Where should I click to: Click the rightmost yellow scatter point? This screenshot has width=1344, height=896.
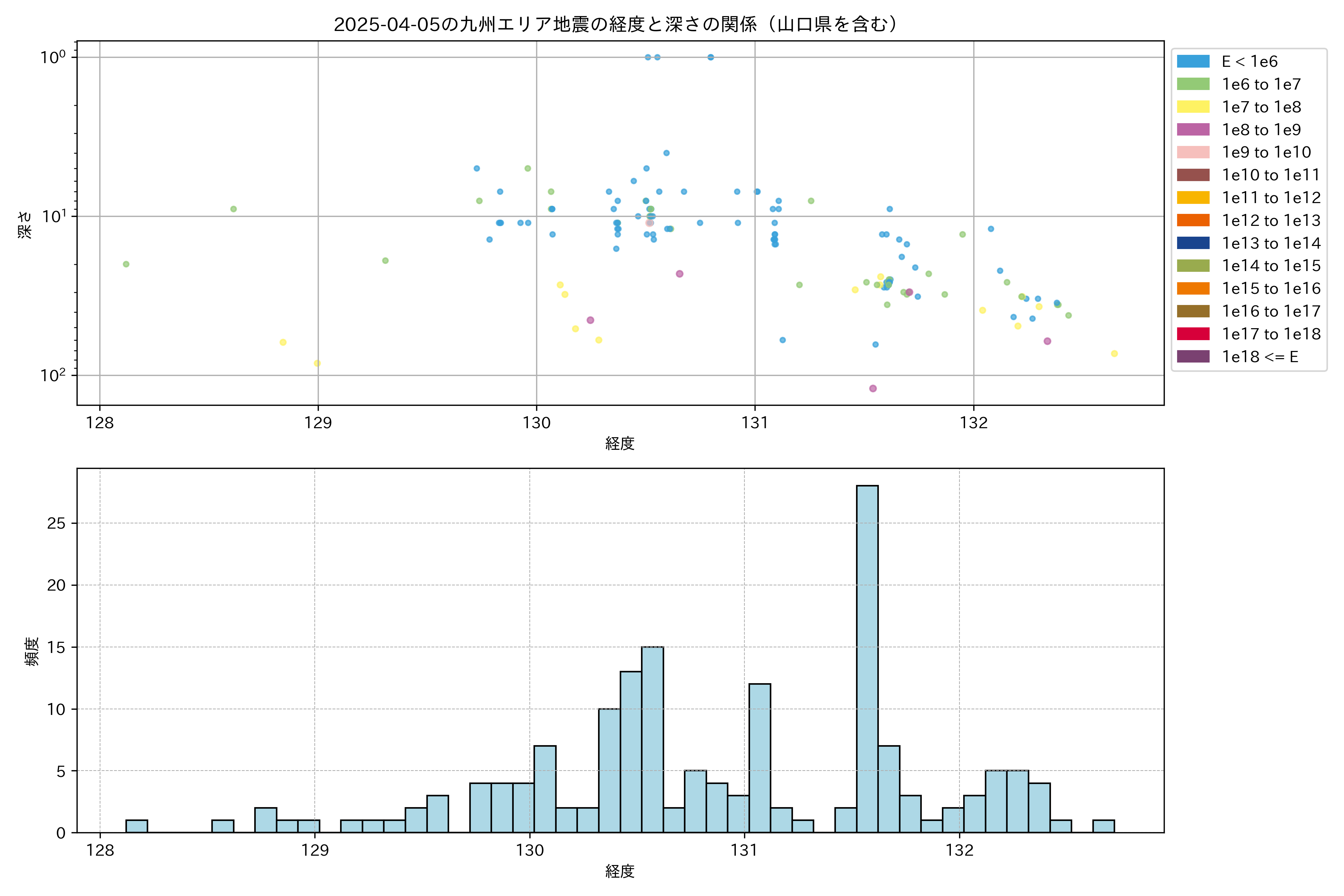click(1114, 354)
